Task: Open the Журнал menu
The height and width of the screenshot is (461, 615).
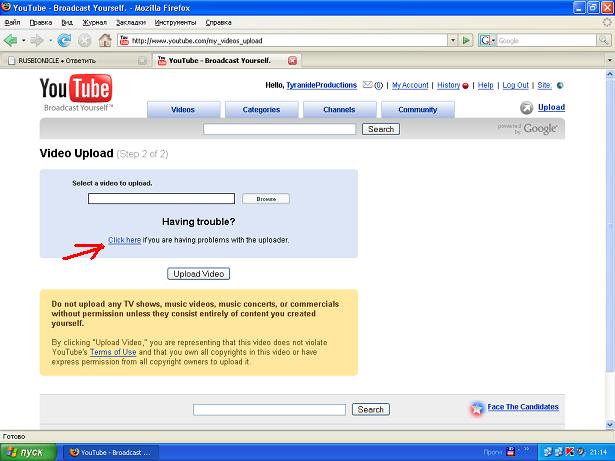Action: [x=95, y=22]
